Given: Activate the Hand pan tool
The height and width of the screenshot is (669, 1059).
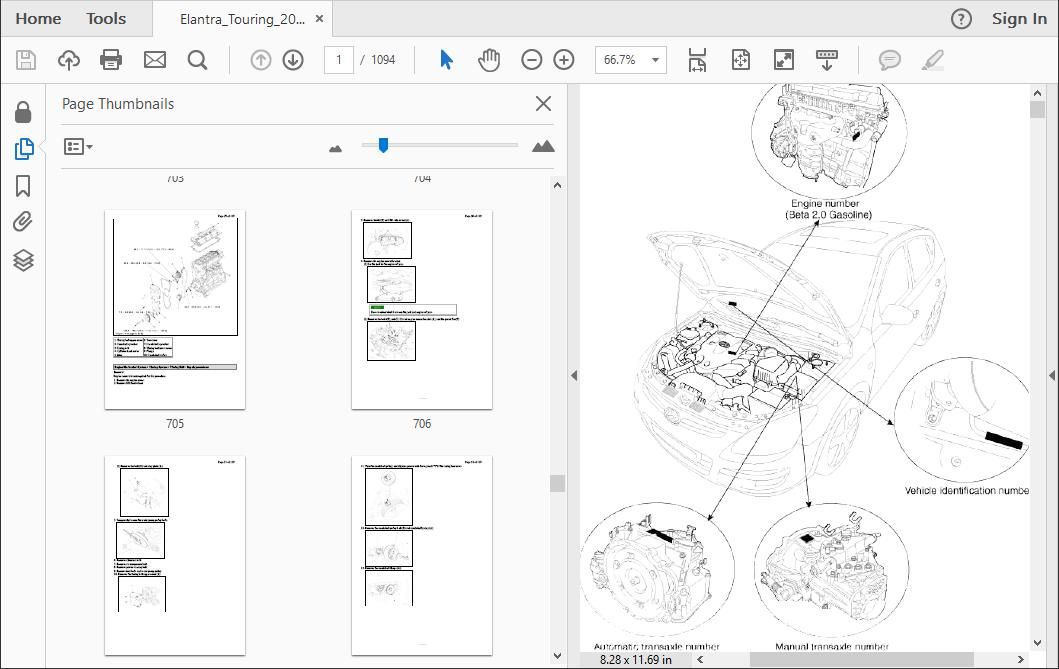Looking at the screenshot, I should point(489,60).
